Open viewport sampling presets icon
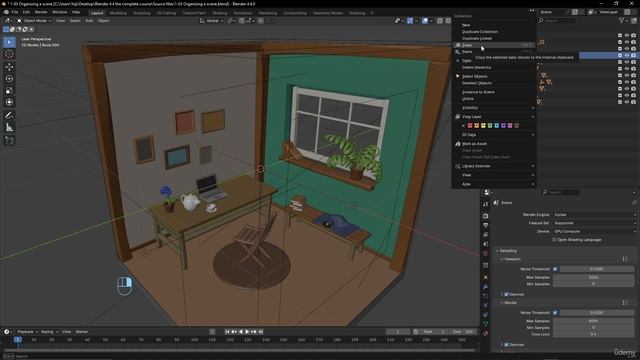The width and height of the screenshot is (640, 360). point(625,259)
